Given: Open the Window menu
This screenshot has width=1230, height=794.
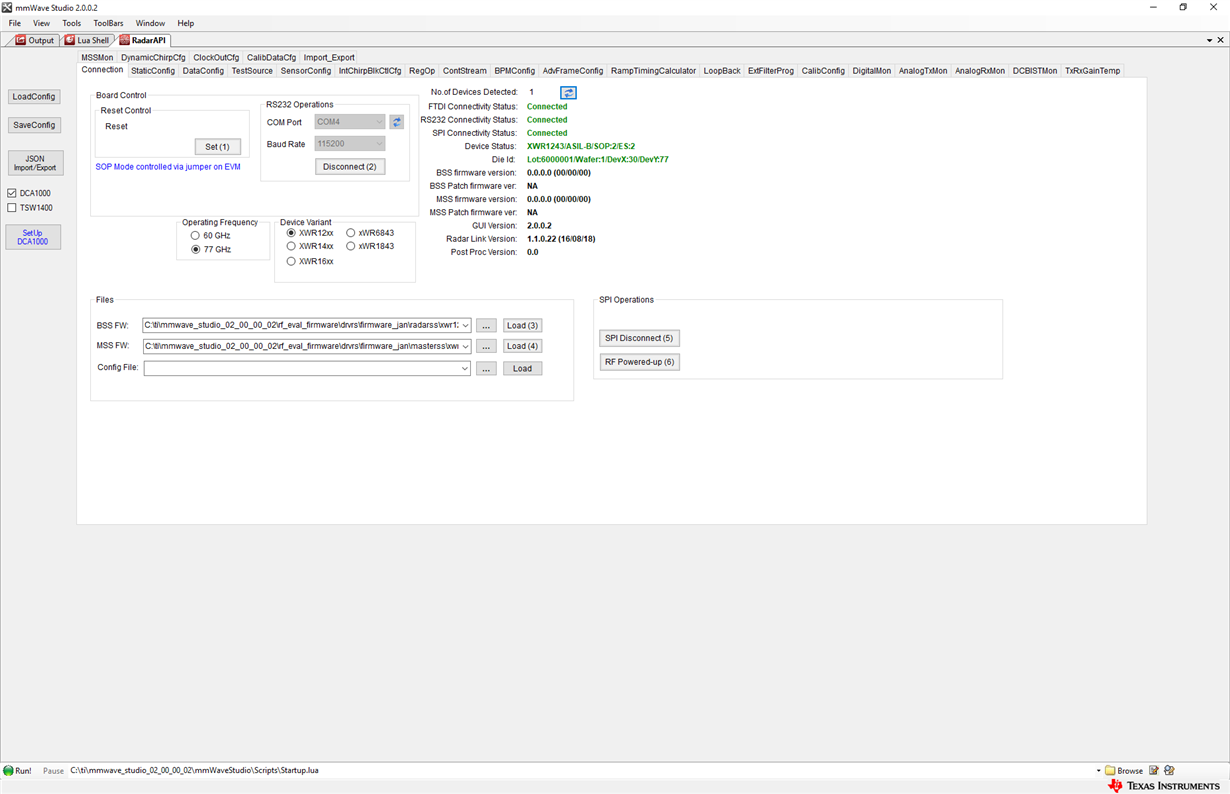Looking at the screenshot, I should (150, 23).
